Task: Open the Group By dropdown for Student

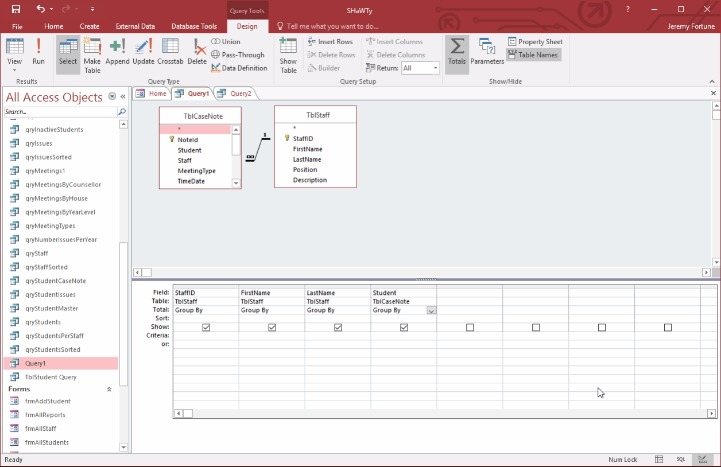Action: (431, 310)
